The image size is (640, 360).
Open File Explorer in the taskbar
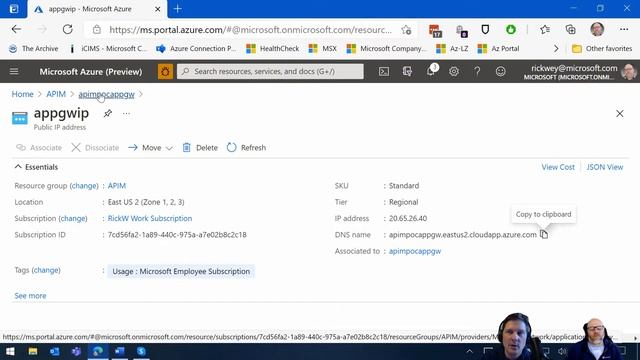(x=33, y=351)
